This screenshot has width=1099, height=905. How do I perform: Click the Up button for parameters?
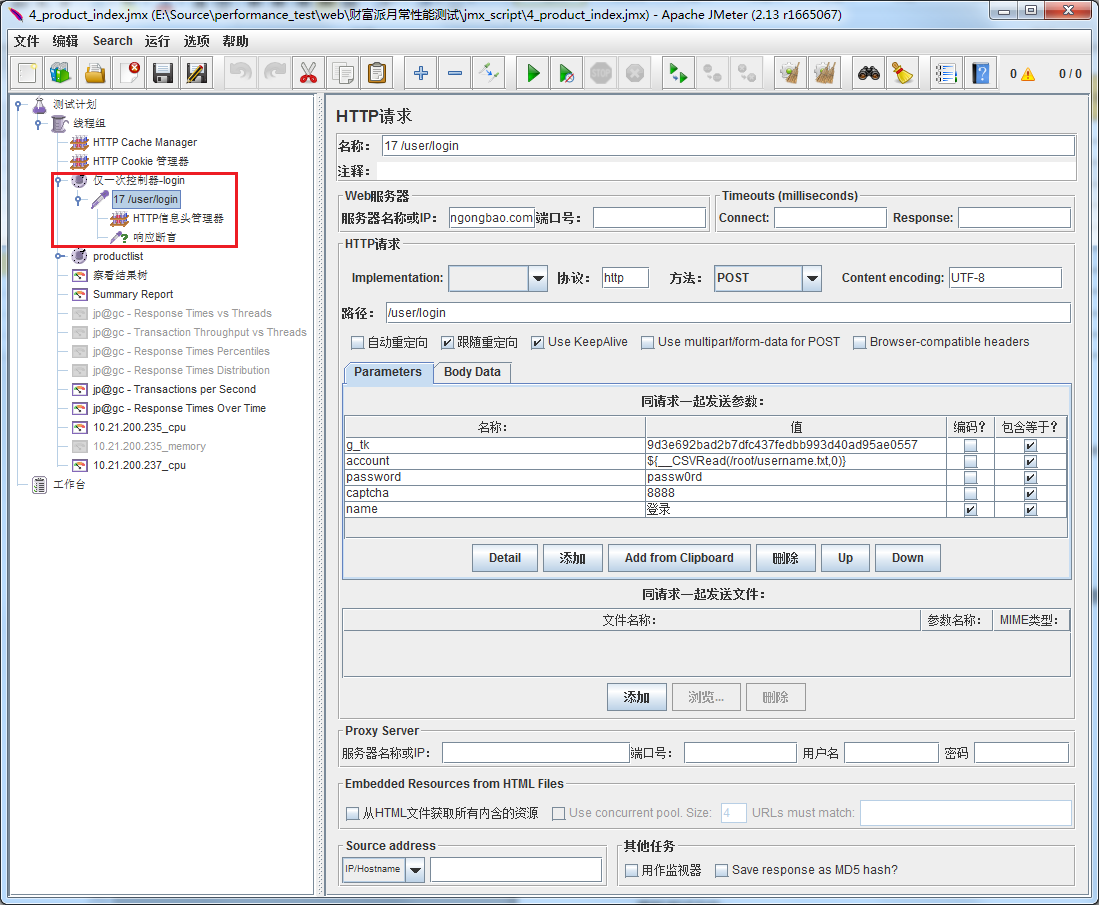click(845, 558)
